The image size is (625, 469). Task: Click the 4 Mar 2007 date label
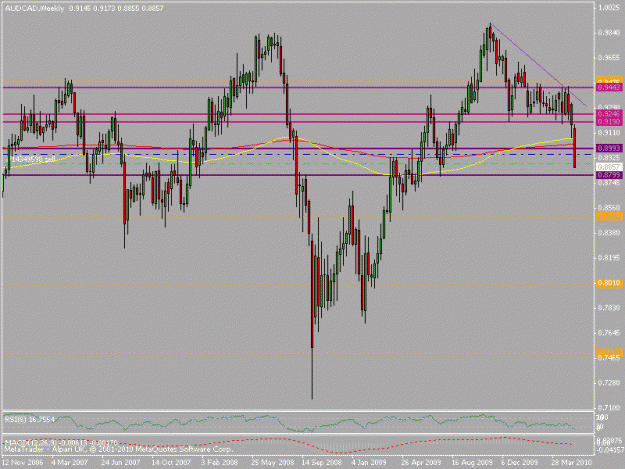pyautogui.click(x=69, y=462)
